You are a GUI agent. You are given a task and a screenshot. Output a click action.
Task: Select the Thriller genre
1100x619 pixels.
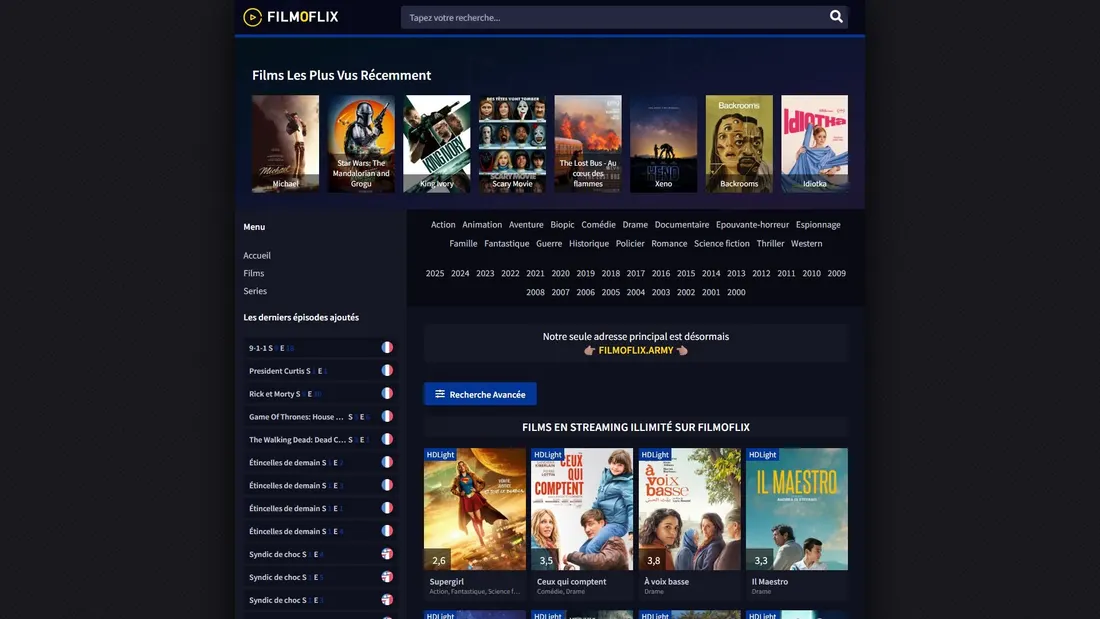(x=770, y=244)
